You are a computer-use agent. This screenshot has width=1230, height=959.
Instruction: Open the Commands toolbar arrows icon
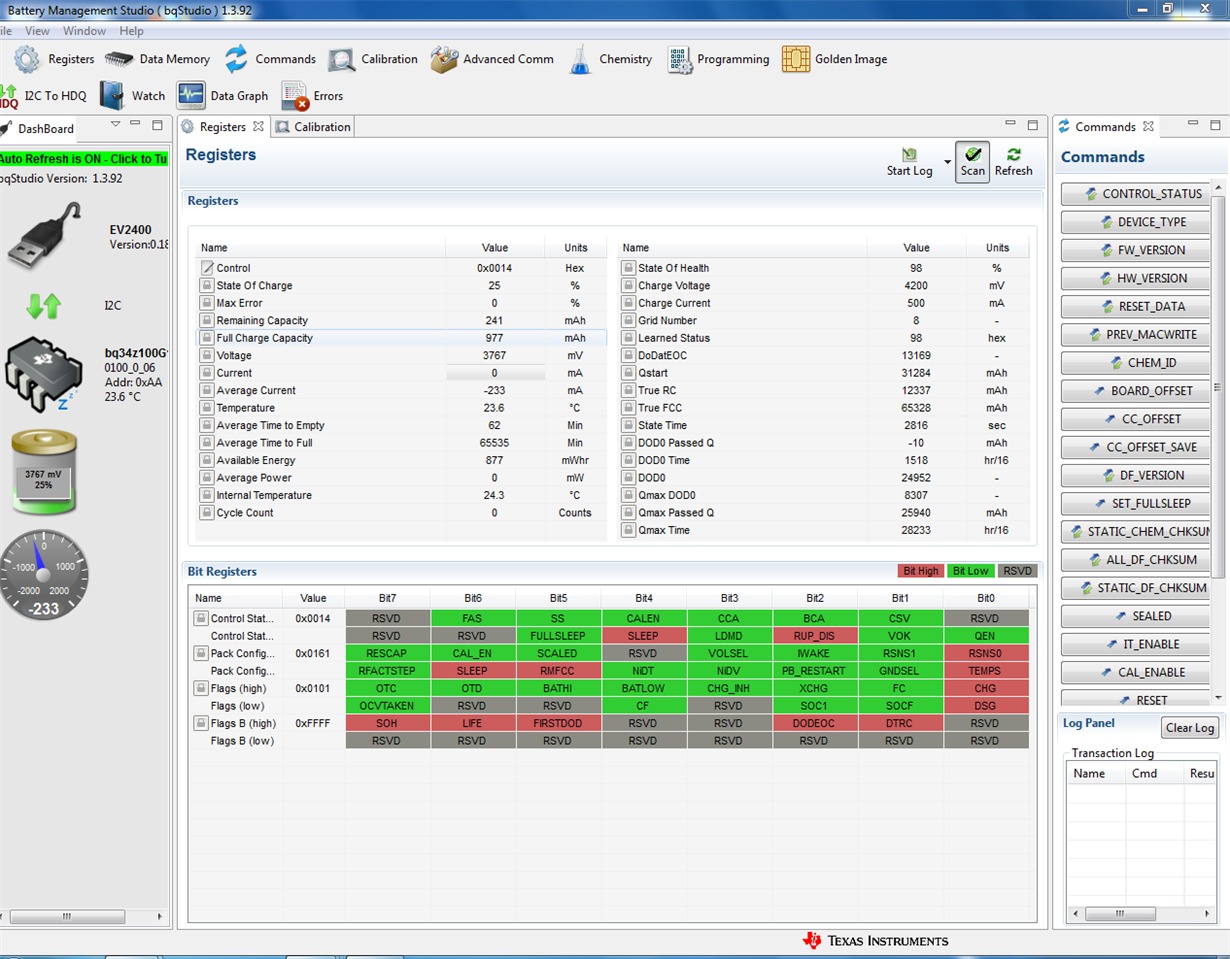236,59
